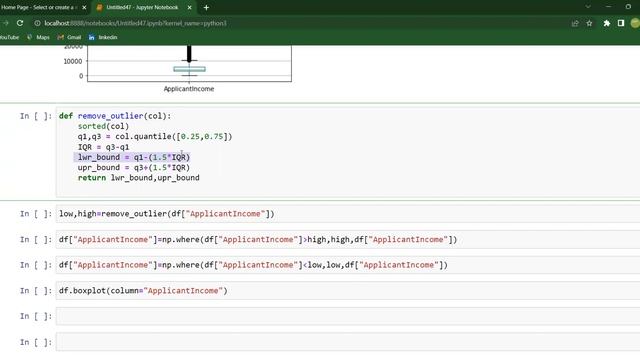Image resolution: width=640 pixels, height=360 pixels.
Task: Click the 'return lwr_bound,upr_bound' line
Action: [x=138, y=178]
